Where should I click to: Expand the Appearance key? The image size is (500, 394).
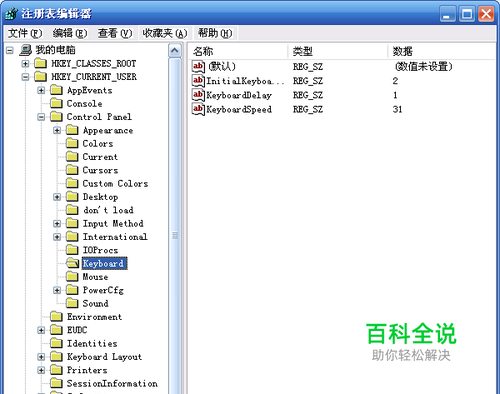click(x=57, y=130)
